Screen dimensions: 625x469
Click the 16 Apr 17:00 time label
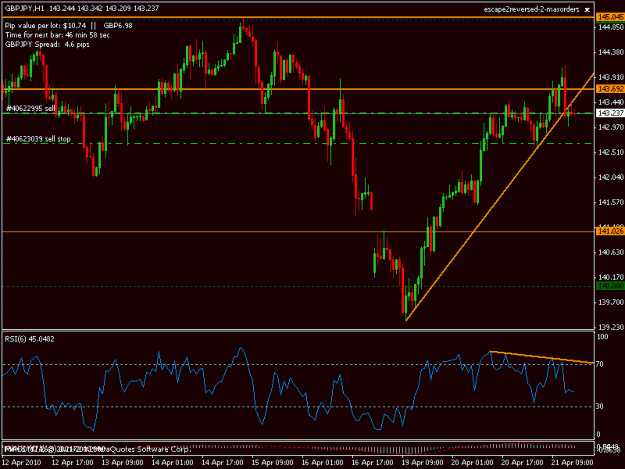point(372,462)
